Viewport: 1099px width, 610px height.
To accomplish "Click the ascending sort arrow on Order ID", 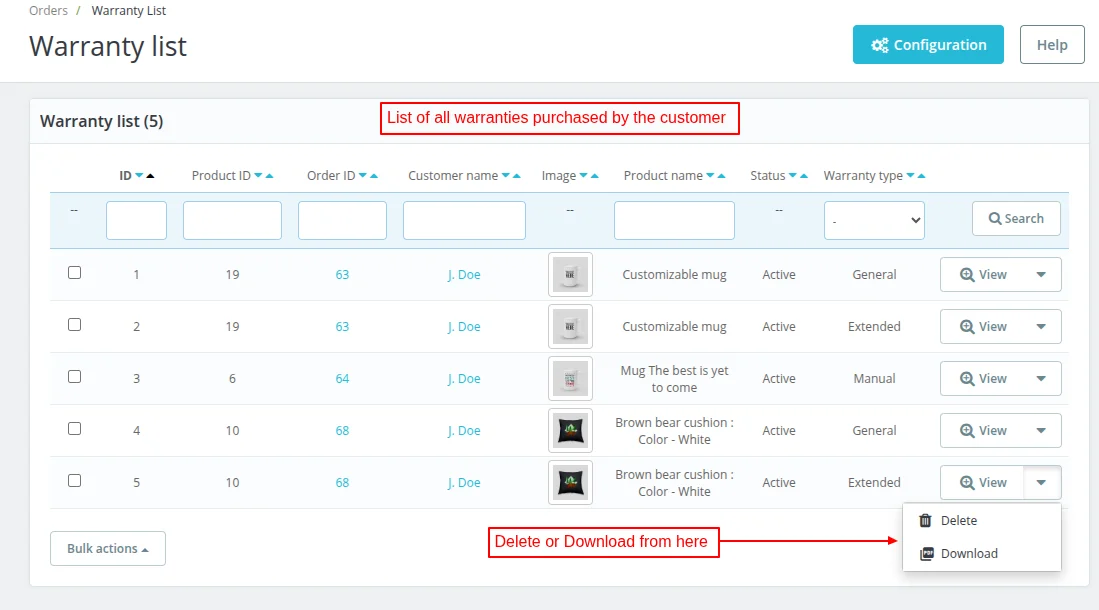I will coord(373,175).
